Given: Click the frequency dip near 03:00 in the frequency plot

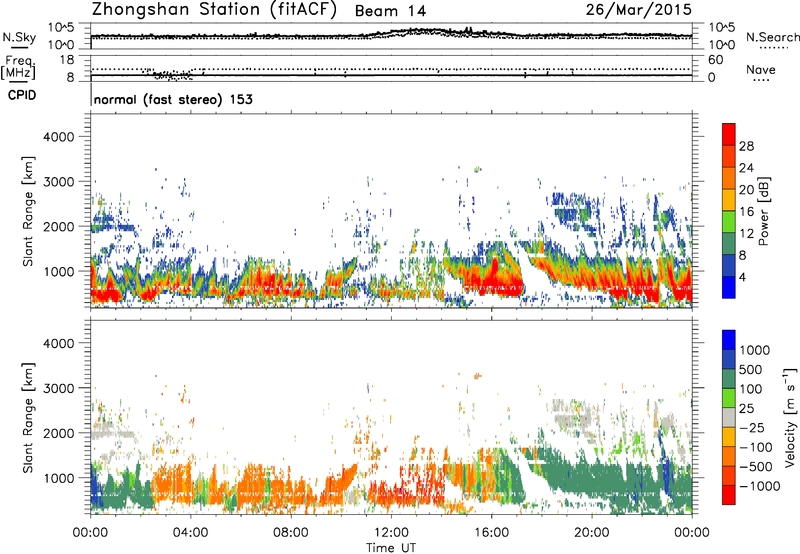Looking at the screenshot, I should (171, 75).
